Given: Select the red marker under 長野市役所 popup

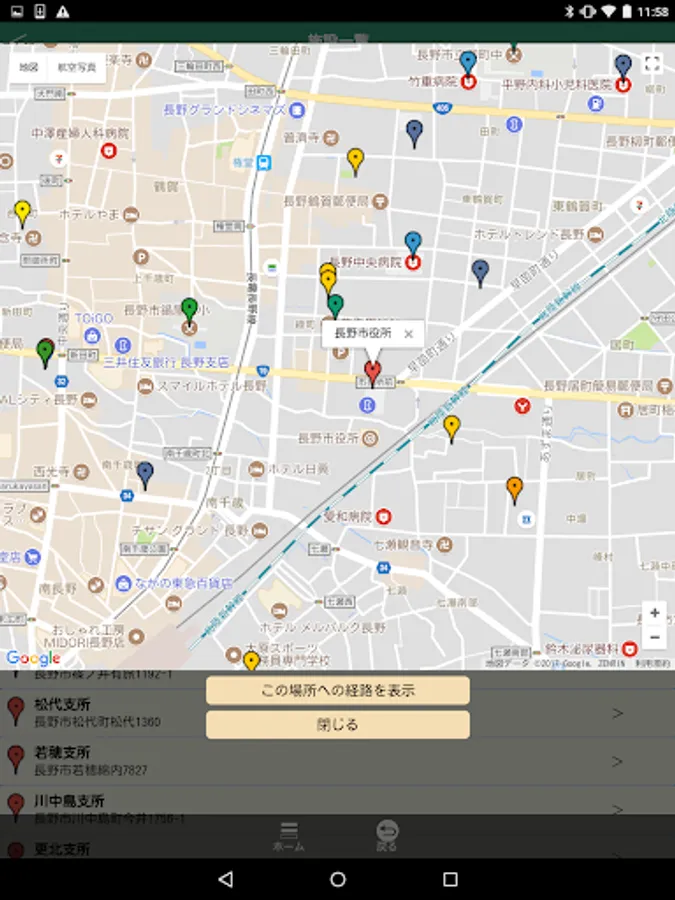Looking at the screenshot, I should pyautogui.click(x=373, y=374).
